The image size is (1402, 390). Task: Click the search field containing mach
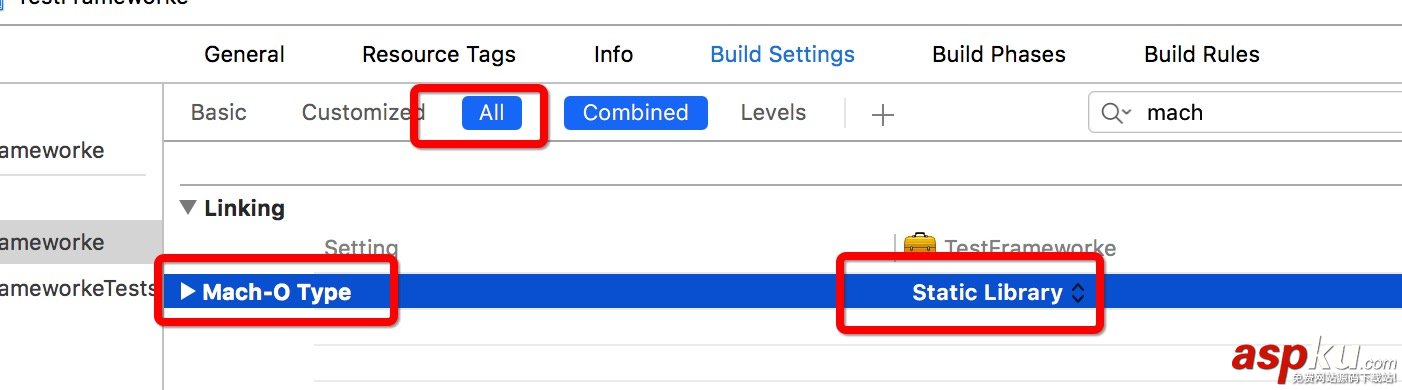click(x=1245, y=113)
